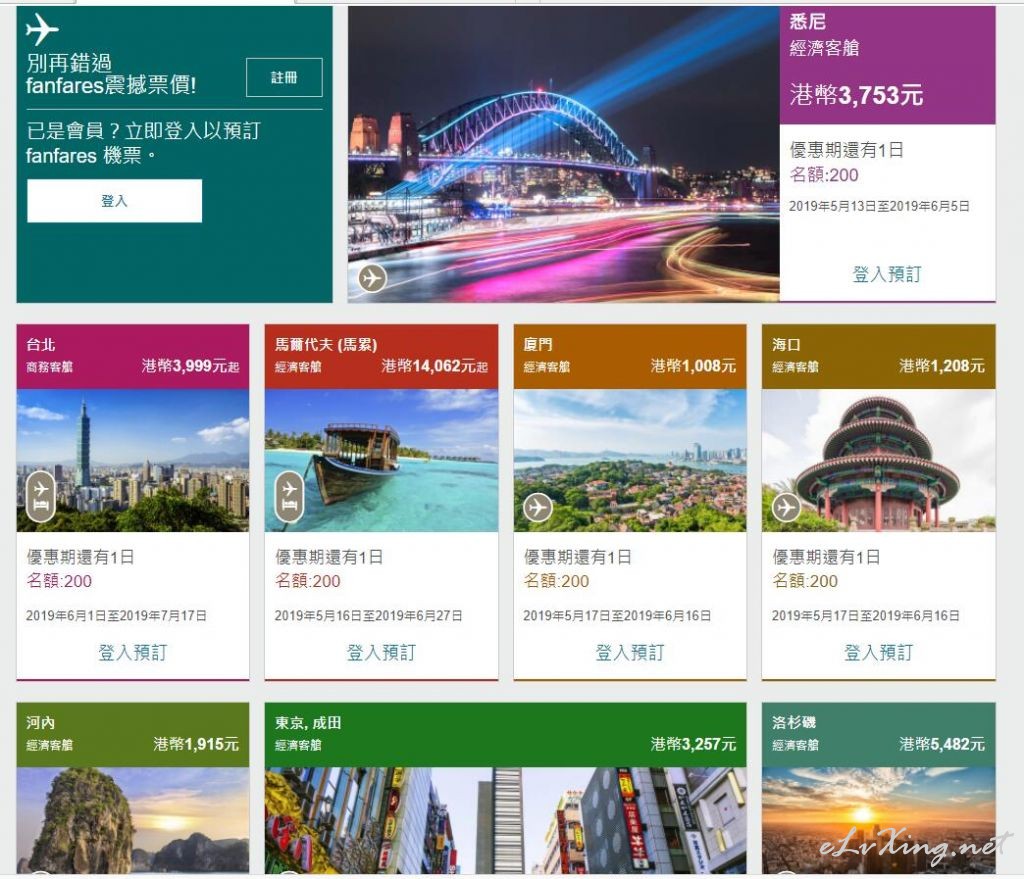This screenshot has height=879, width=1024.
Task: Open 登入預訂 link under Haikou card
Action: (878, 652)
